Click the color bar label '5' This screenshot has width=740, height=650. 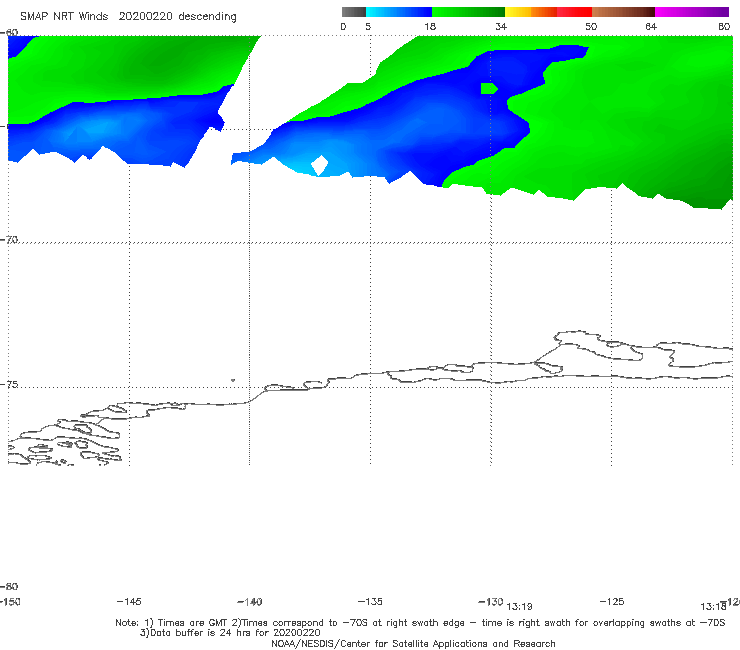tap(368, 26)
